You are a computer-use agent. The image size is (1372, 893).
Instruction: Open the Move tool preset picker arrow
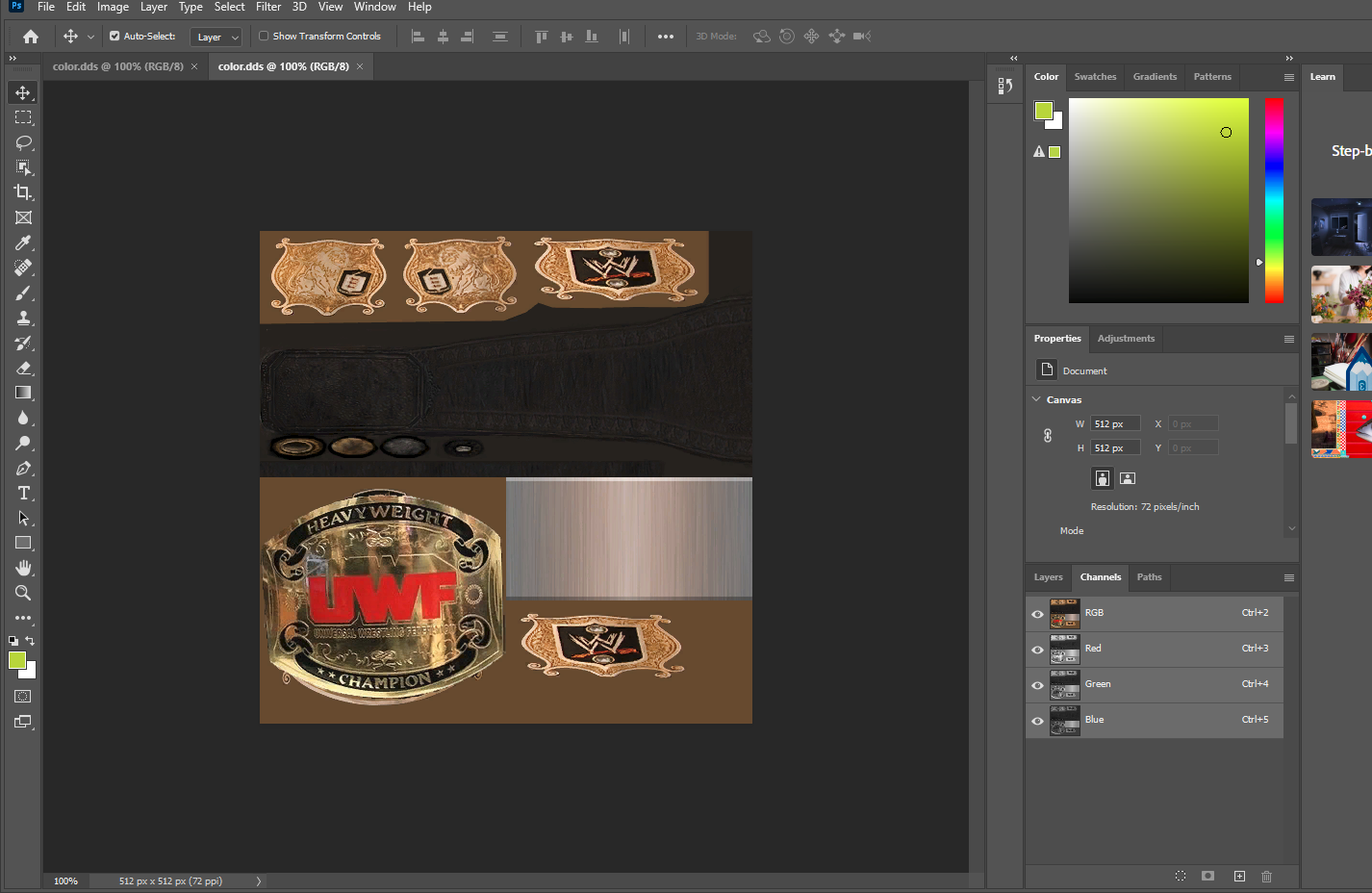90,37
